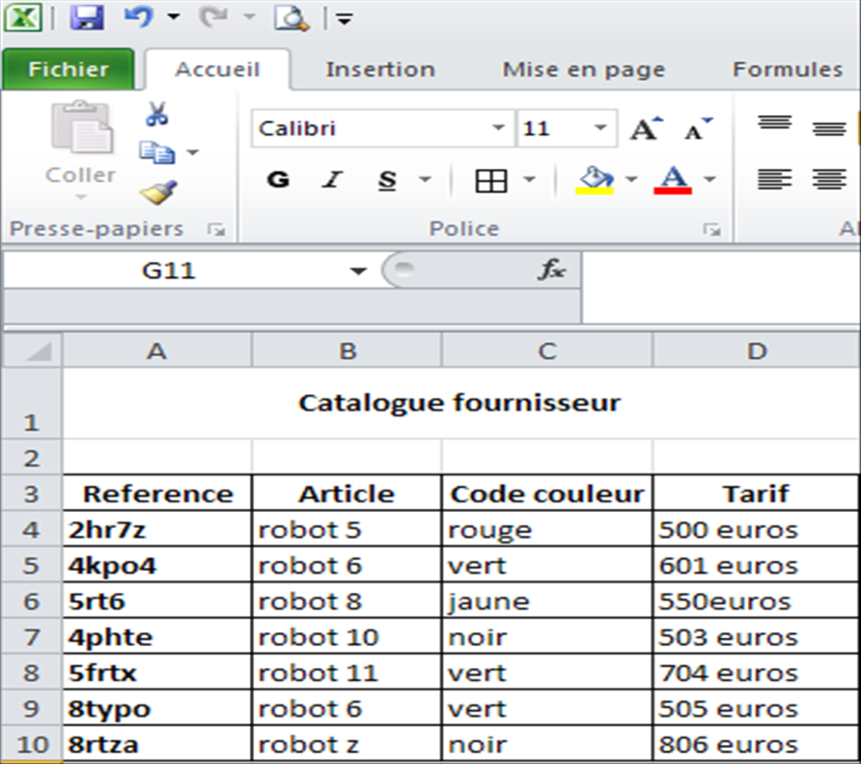
Task: Click the insert function fx icon
Action: pyautogui.click(x=552, y=269)
